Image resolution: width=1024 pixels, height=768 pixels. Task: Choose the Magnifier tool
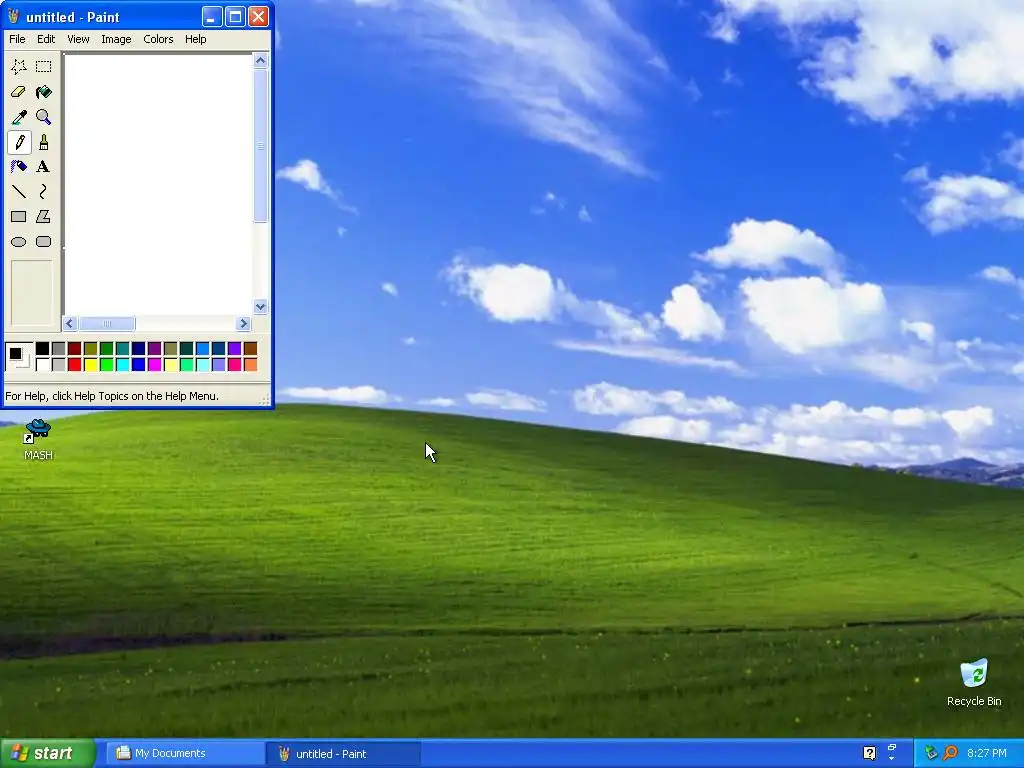pos(44,117)
